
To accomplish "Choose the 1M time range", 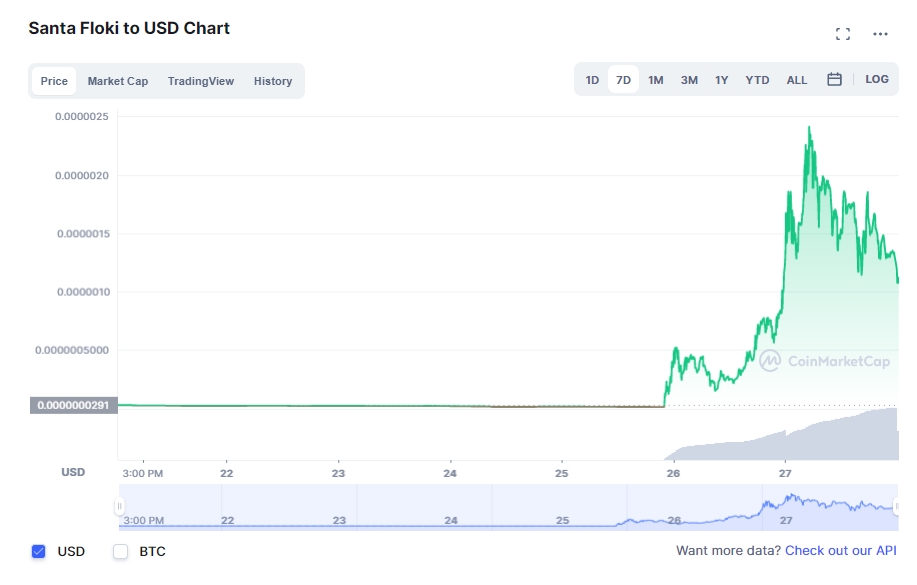I will point(656,80).
